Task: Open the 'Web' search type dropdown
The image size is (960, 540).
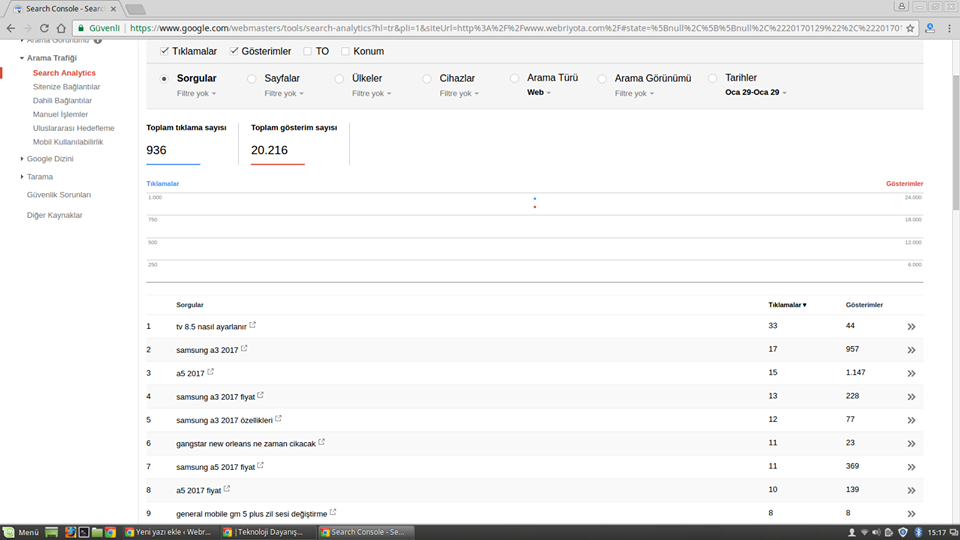Action: click(x=539, y=92)
